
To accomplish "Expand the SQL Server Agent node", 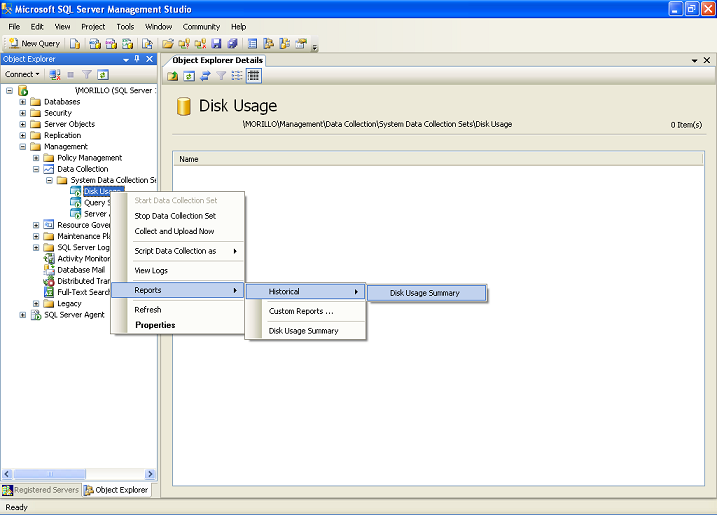I will pos(23,315).
